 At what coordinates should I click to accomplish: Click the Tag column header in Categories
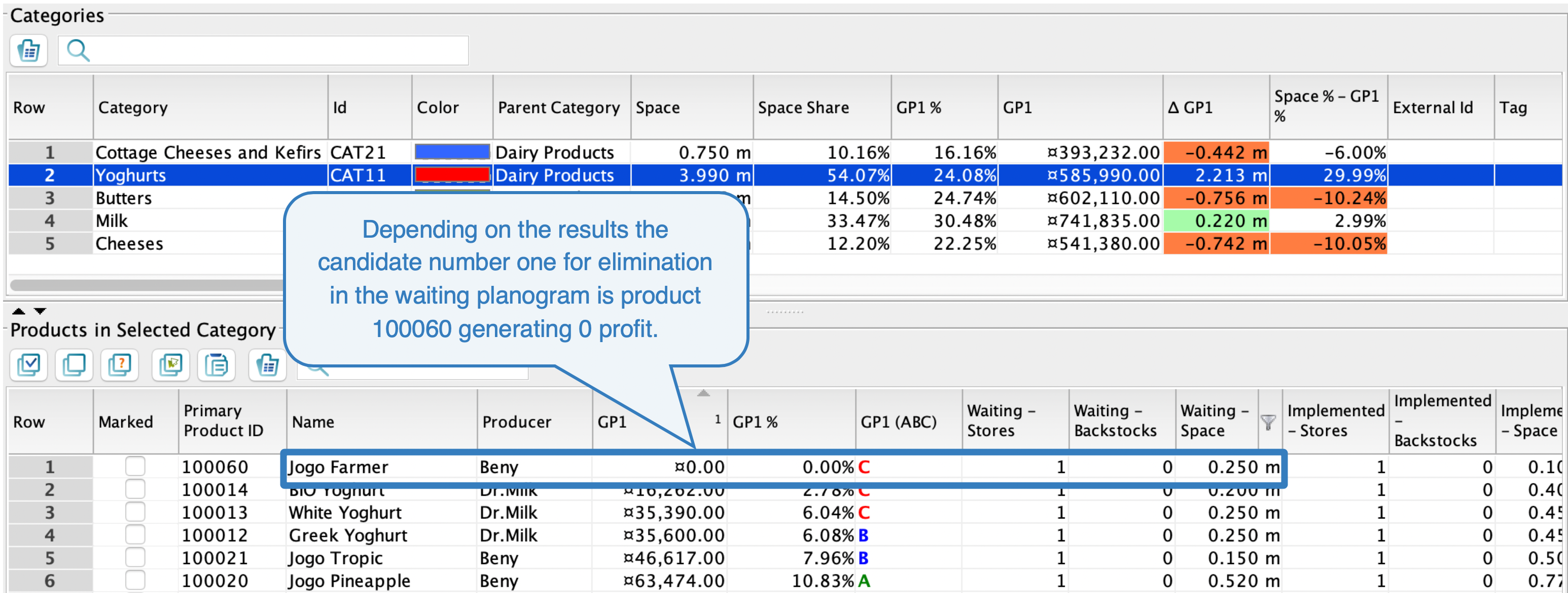(x=1529, y=107)
